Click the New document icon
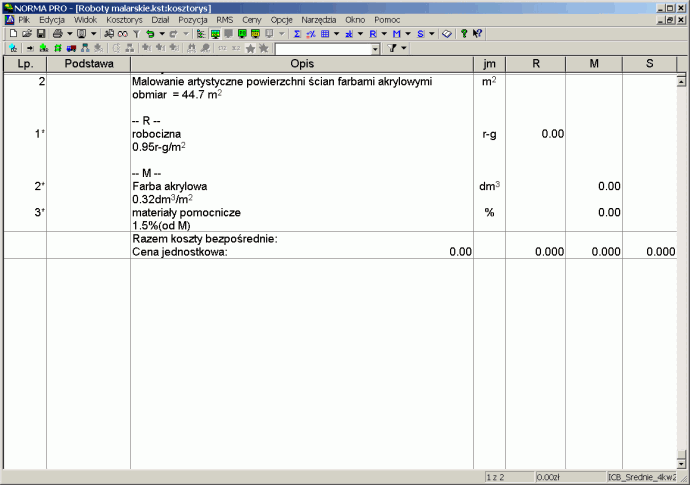 (12, 33)
